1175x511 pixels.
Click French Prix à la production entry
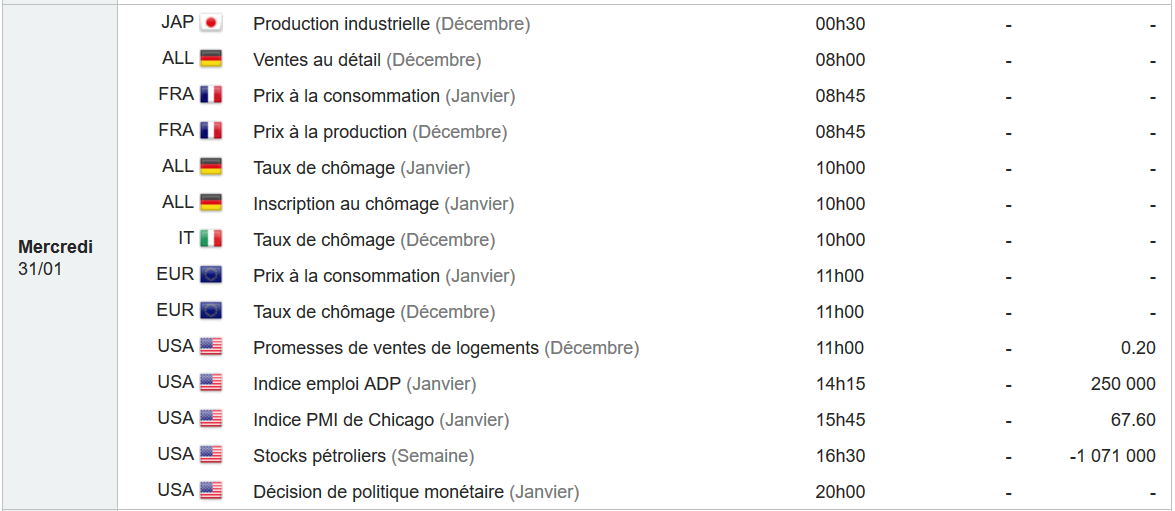(379, 132)
